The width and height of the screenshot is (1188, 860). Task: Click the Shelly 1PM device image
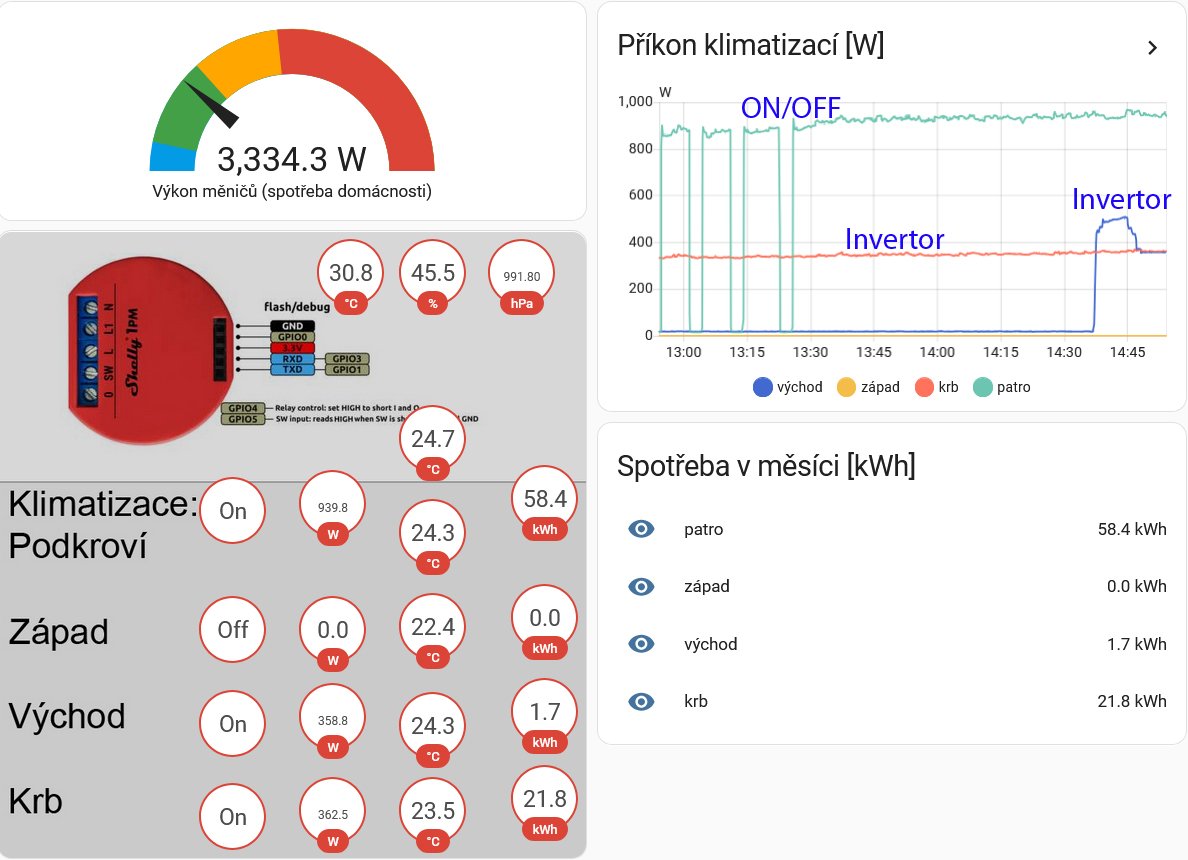[152, 350]
